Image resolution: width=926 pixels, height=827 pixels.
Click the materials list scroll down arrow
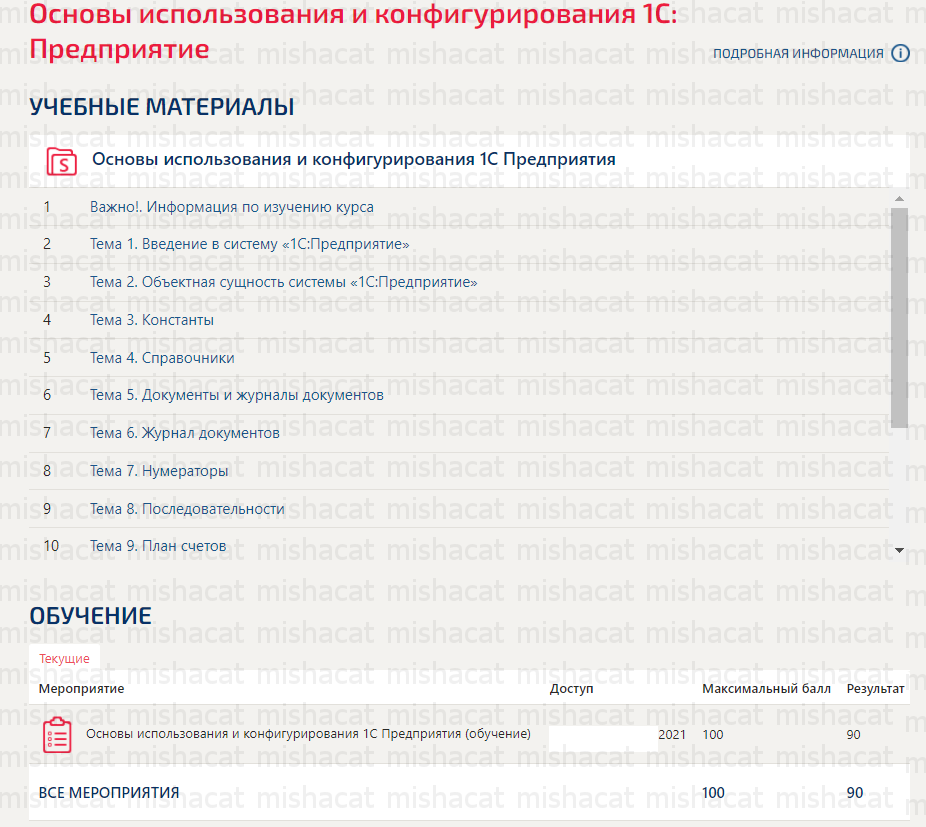point(899,550)
